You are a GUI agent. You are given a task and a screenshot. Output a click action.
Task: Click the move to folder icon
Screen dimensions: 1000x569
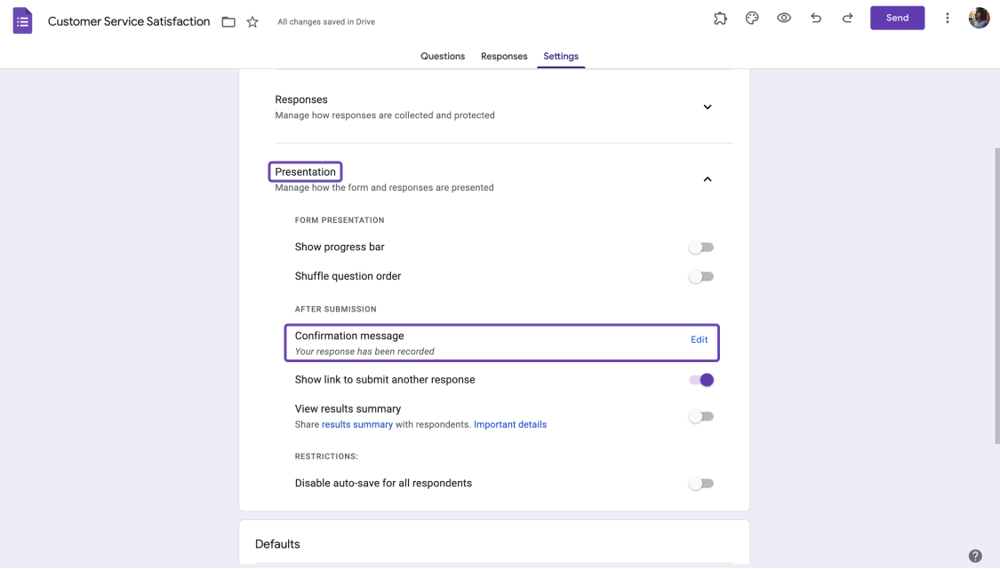coord(228,22)
